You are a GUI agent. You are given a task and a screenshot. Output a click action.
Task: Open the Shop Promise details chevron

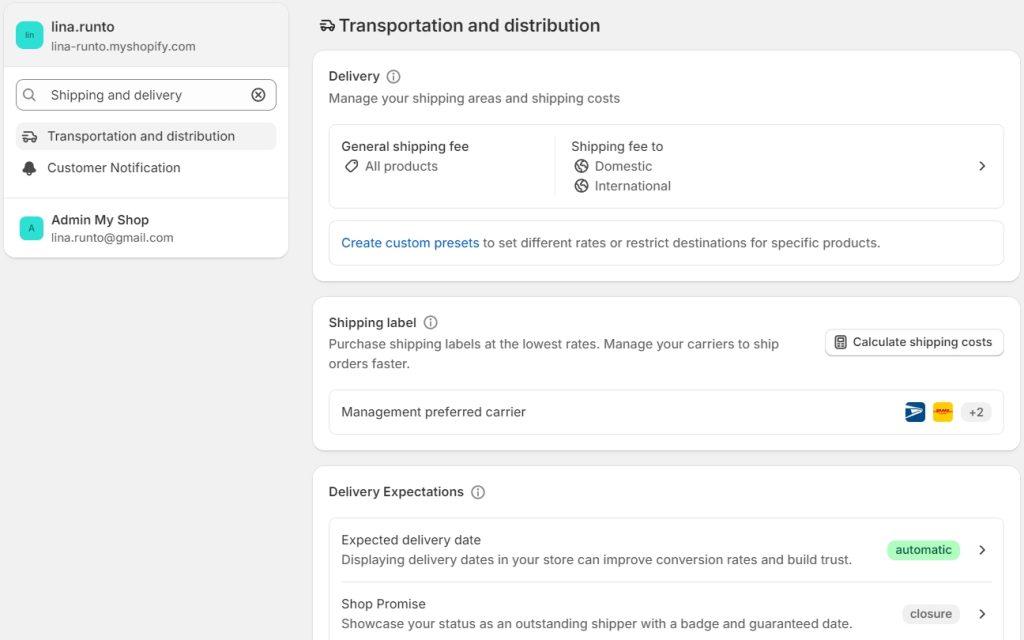982,613
